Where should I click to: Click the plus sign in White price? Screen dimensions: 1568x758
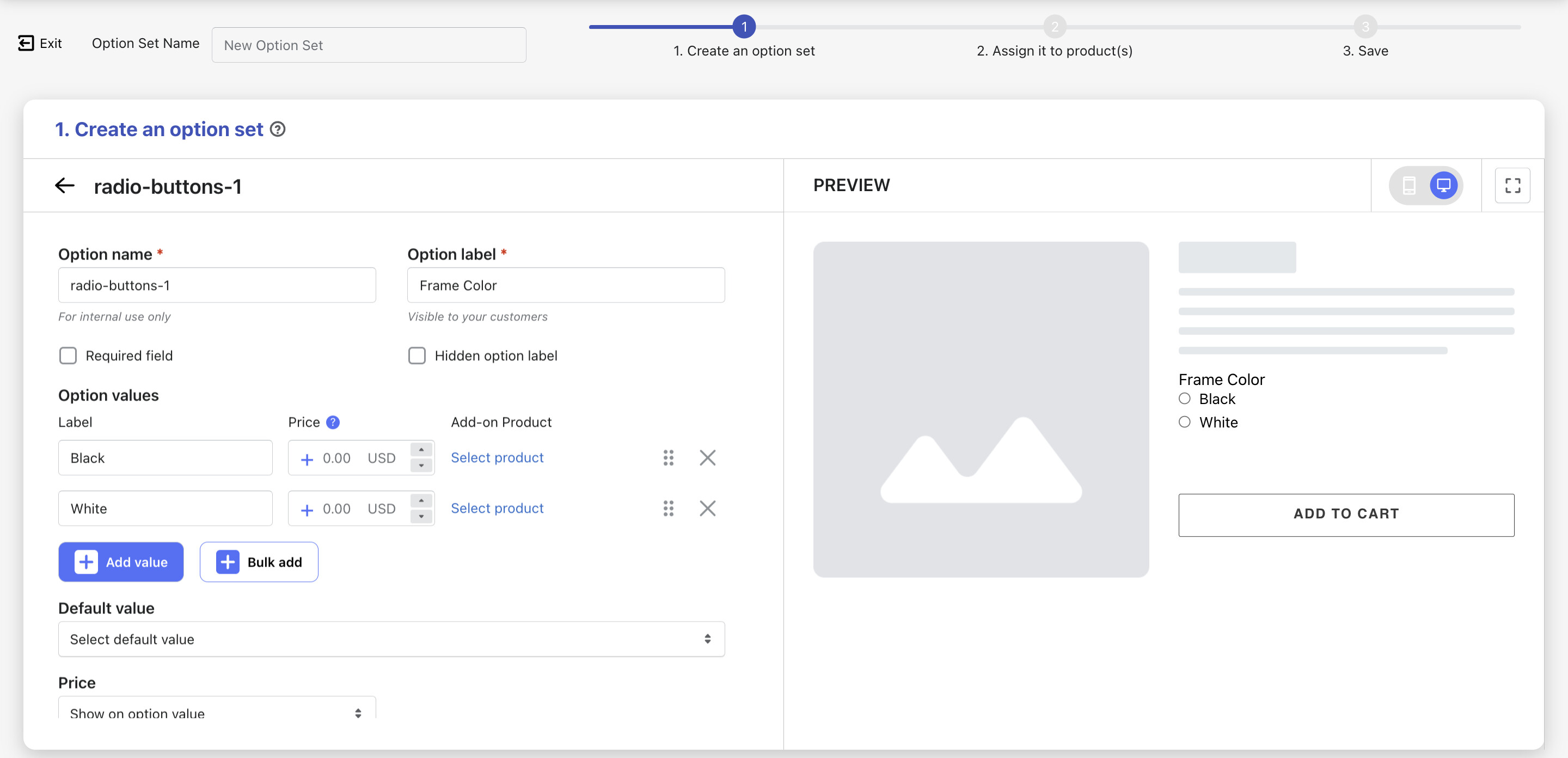[x=307, y=510]
